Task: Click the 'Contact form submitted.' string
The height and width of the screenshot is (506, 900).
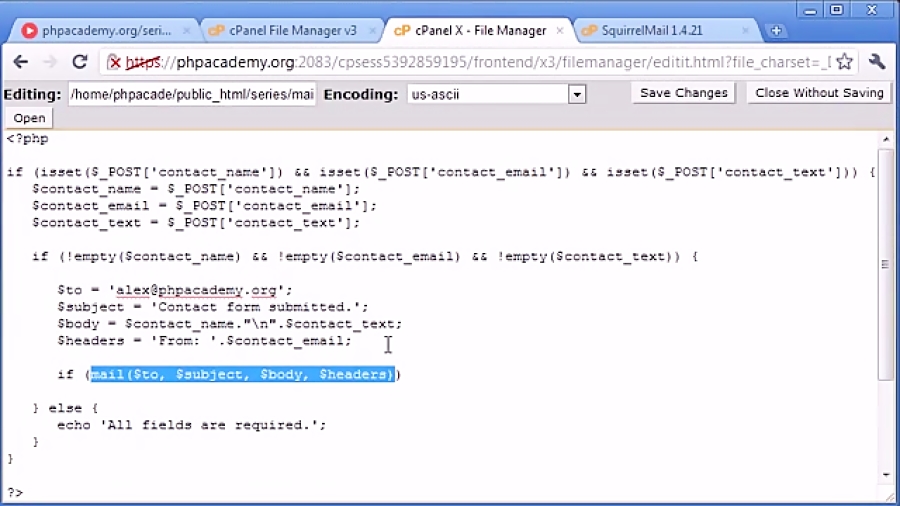Action: (x=255, y=307)
